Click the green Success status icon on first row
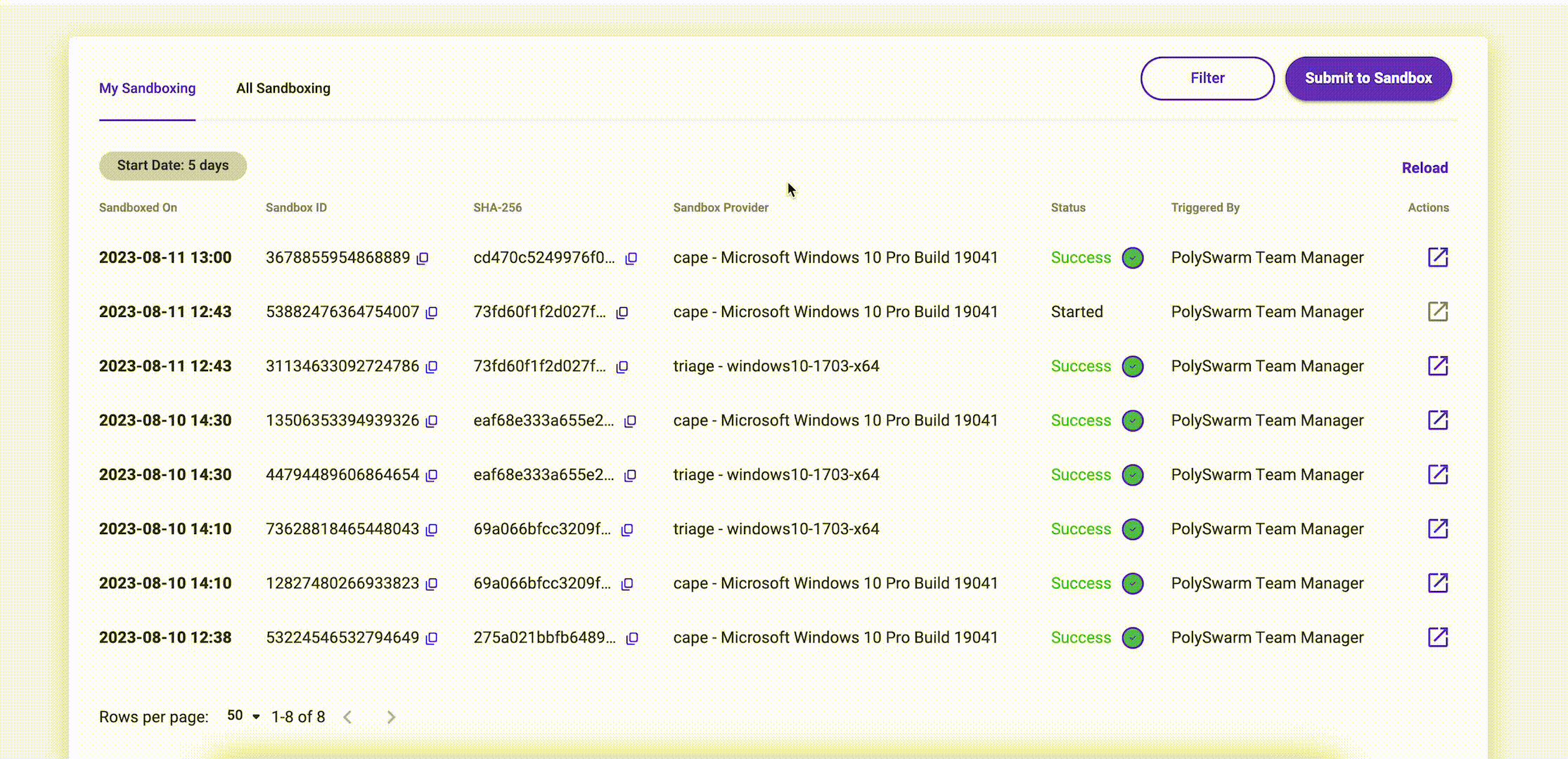Screen dimensions: 1568x759 click(1133, 258)
